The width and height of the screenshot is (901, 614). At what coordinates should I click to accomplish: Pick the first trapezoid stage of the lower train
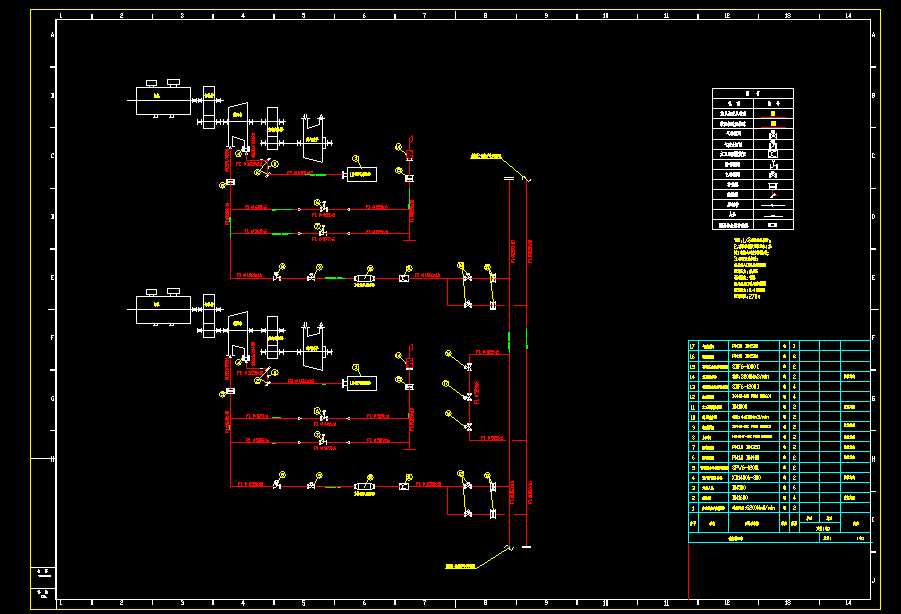tap(238, 334)
